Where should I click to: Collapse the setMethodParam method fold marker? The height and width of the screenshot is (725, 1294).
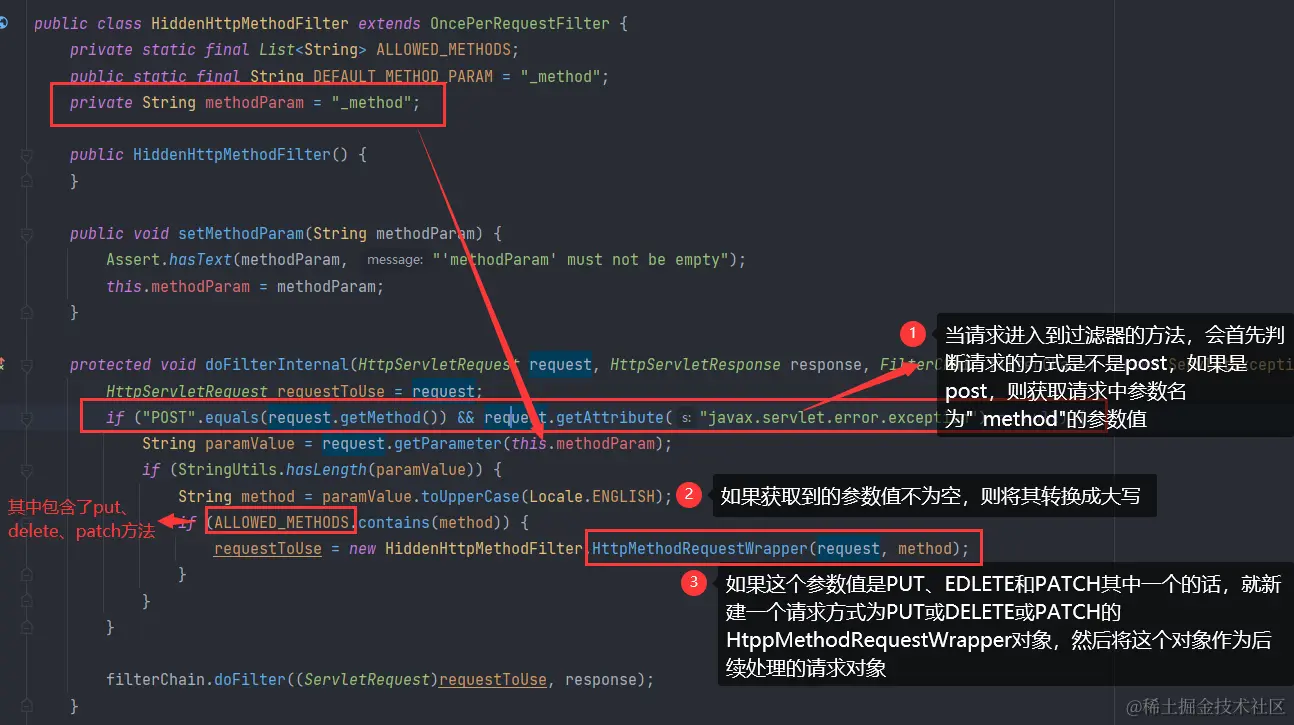[27, 233]
